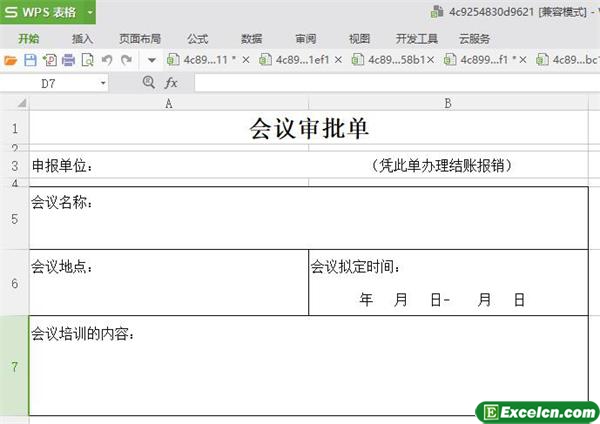The image size is (600, 424).
Task: Click into the formula bar input field
Action: pyautogui.click(x=390, y=83)
